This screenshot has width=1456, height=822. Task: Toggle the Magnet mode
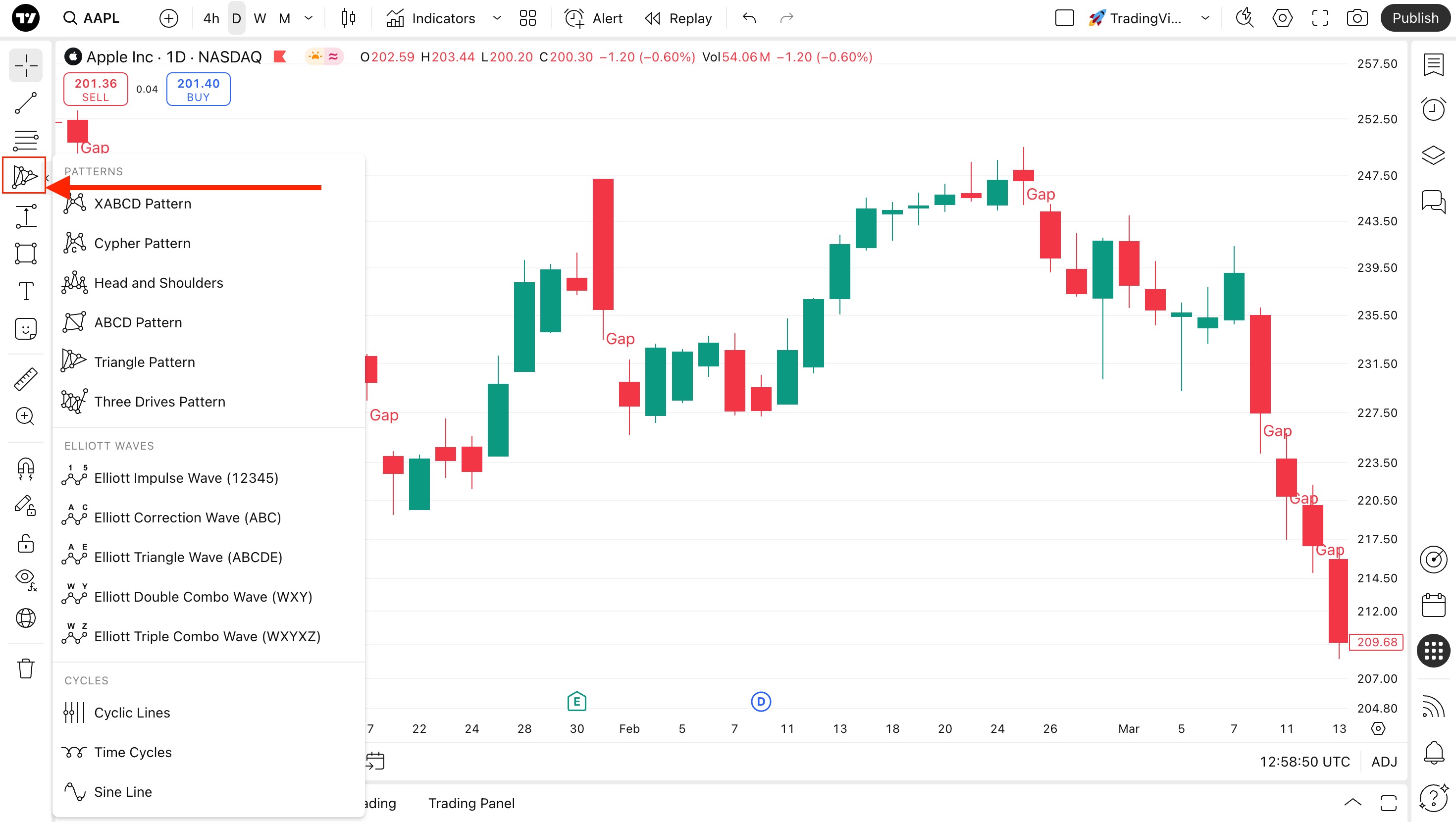click(25, 468)
